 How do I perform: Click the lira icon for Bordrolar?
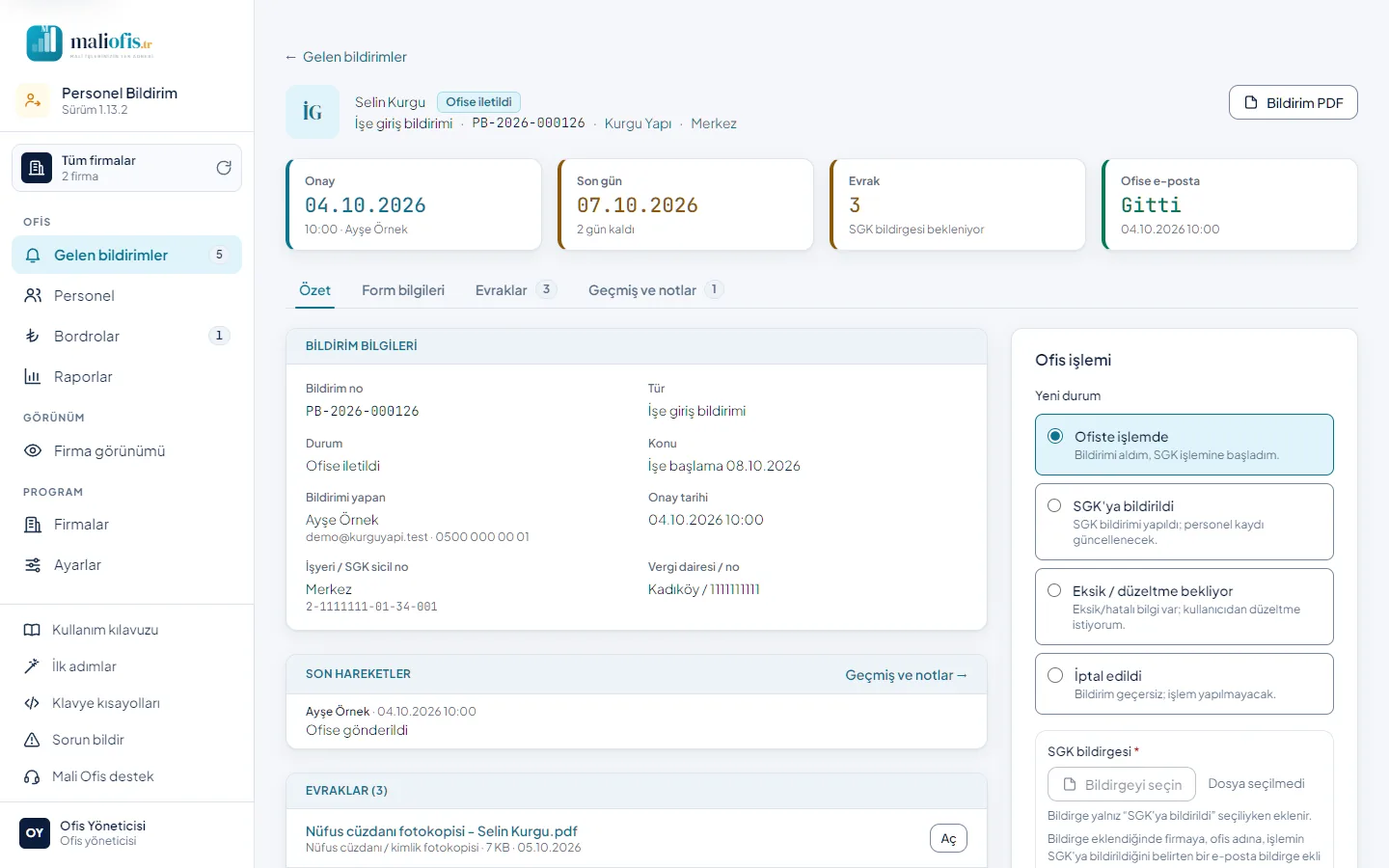(x=33, y=337)
